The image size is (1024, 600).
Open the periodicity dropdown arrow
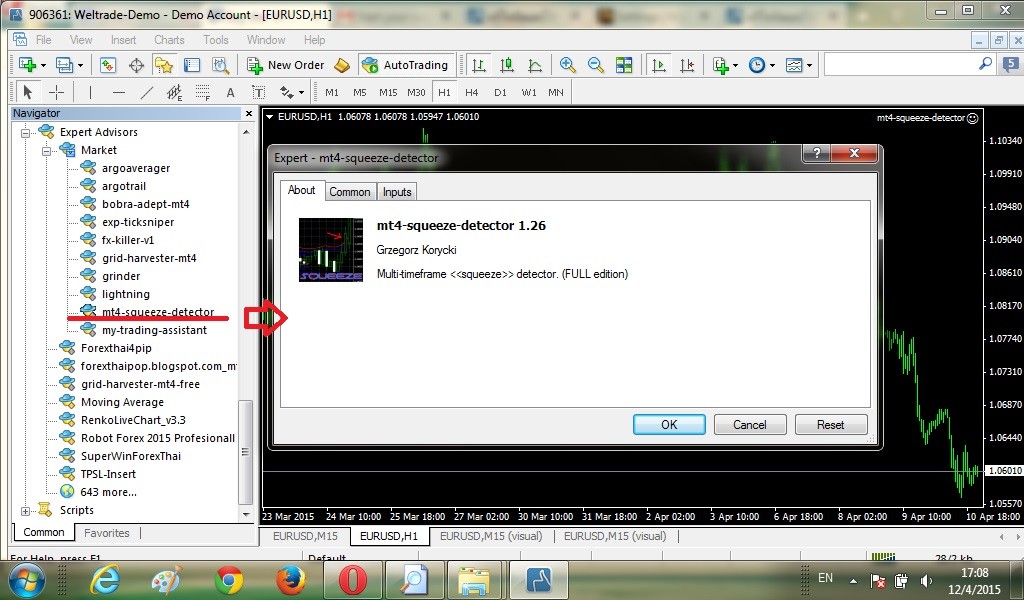pyautogui.click(x=772, y=65)
